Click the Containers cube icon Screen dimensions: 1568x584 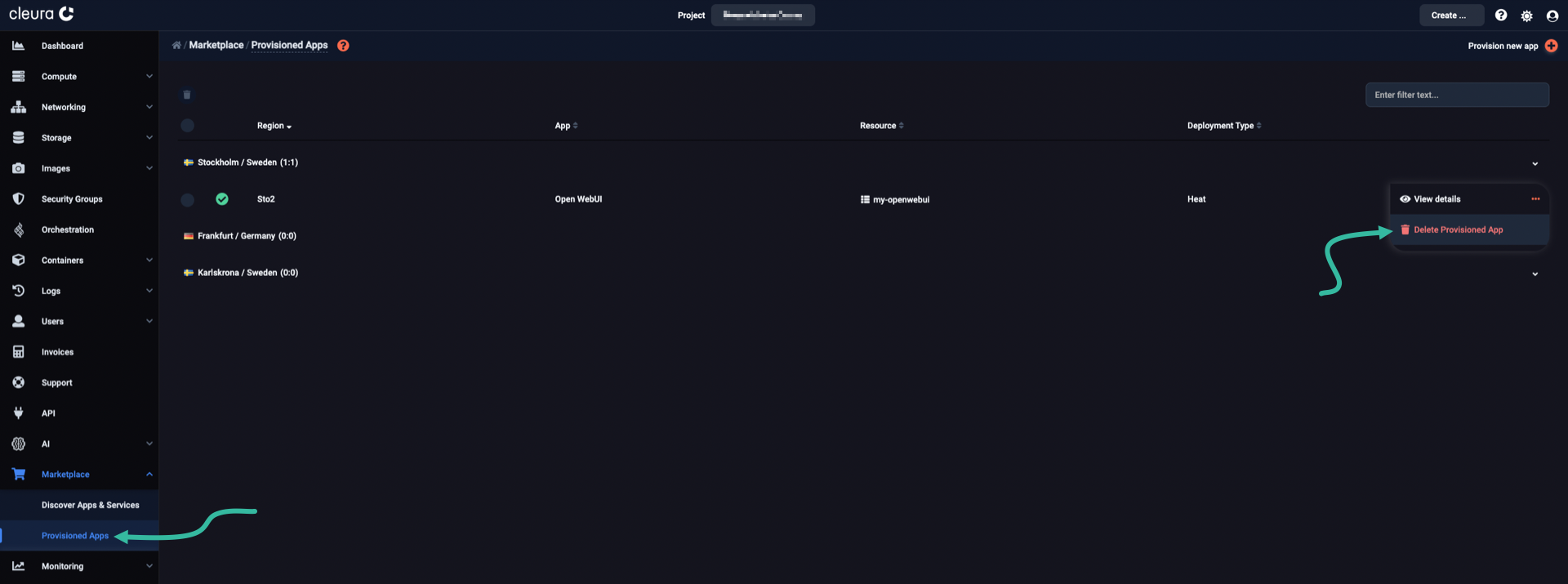18,260
